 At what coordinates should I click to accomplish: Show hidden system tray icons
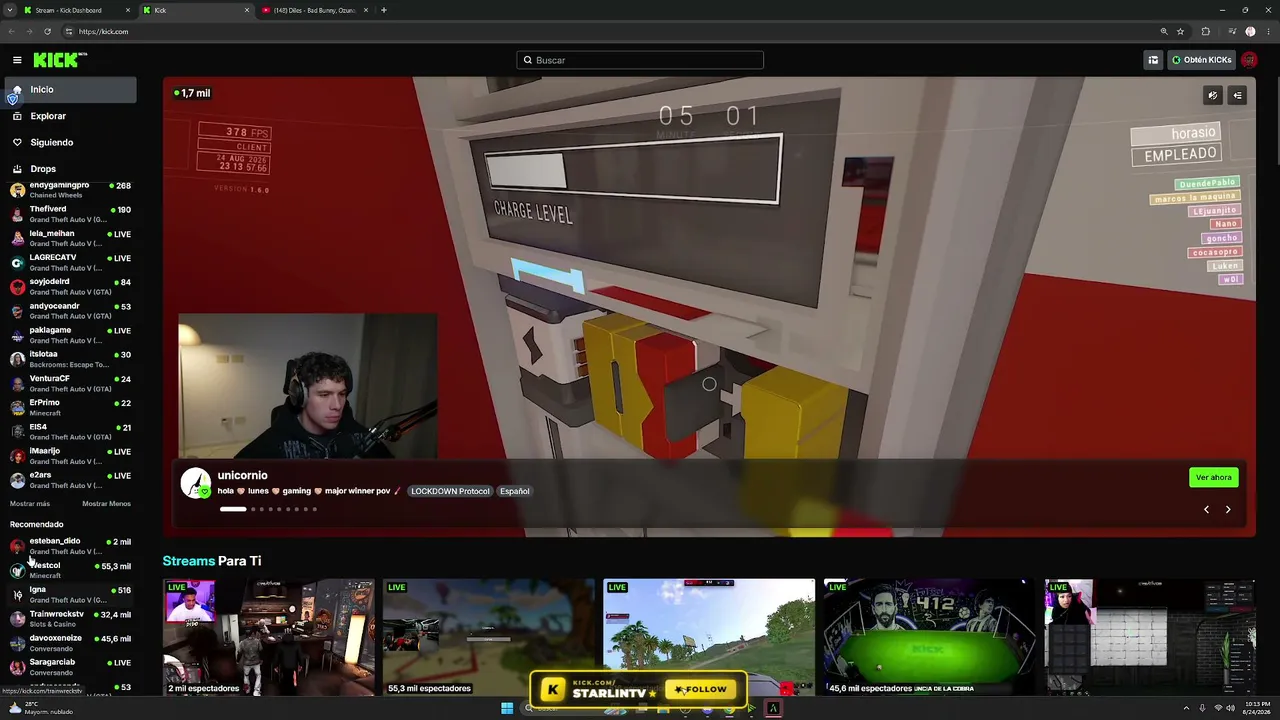[1187, 708]
